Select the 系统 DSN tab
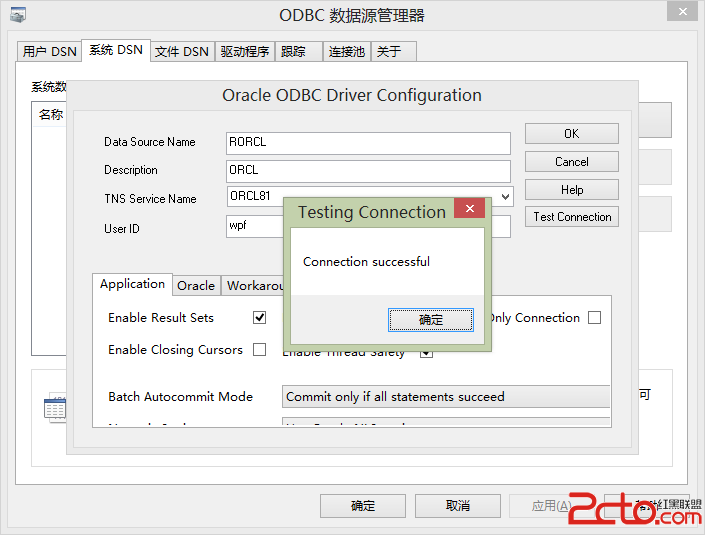This screenshot has height=535, width=705. coord(116,50)
